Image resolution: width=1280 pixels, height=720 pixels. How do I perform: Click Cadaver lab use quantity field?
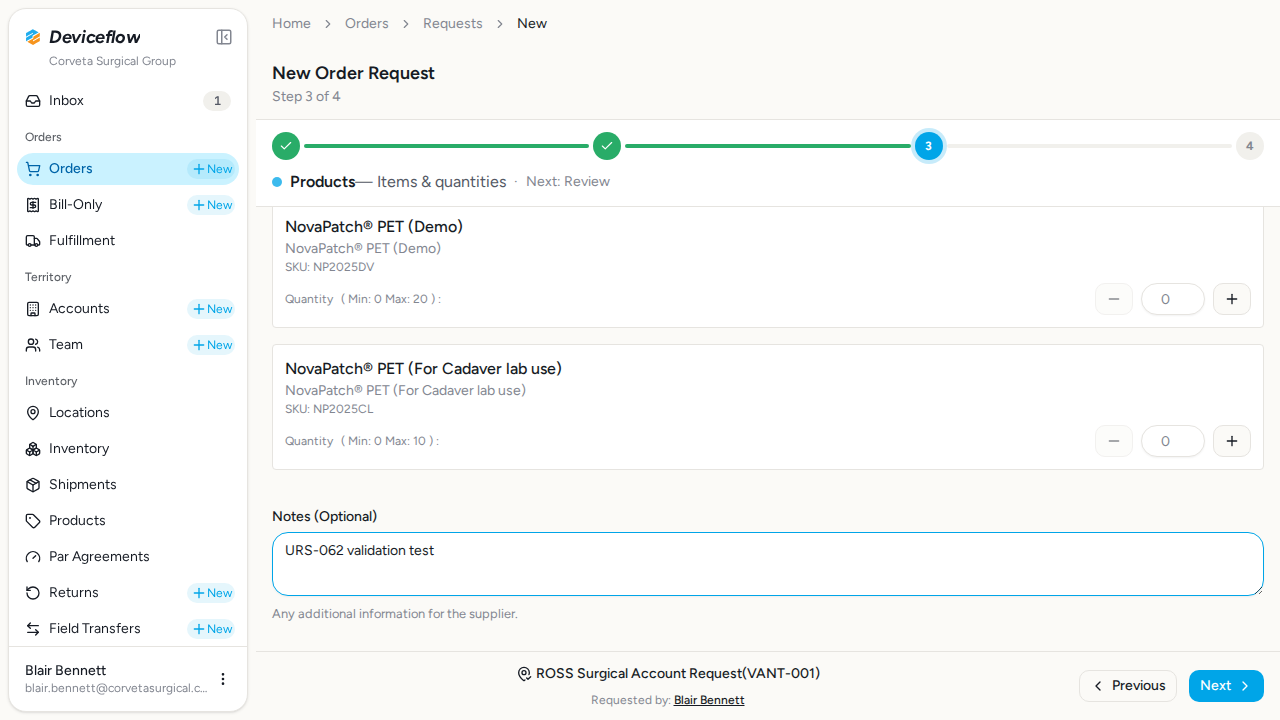pyautogui.click(x=1173, y=441)
